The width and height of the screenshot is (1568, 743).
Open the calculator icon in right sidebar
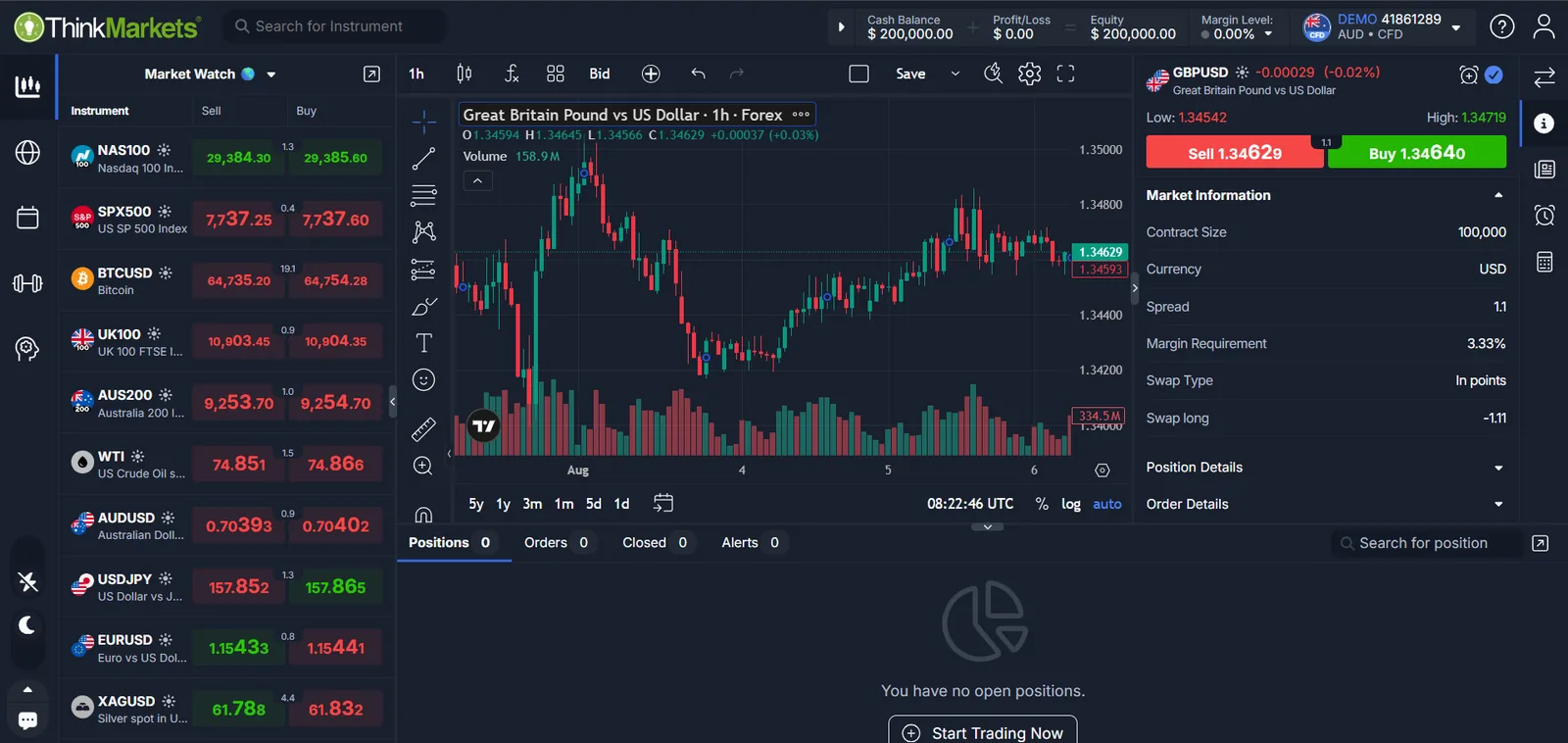coord(1544,262)
